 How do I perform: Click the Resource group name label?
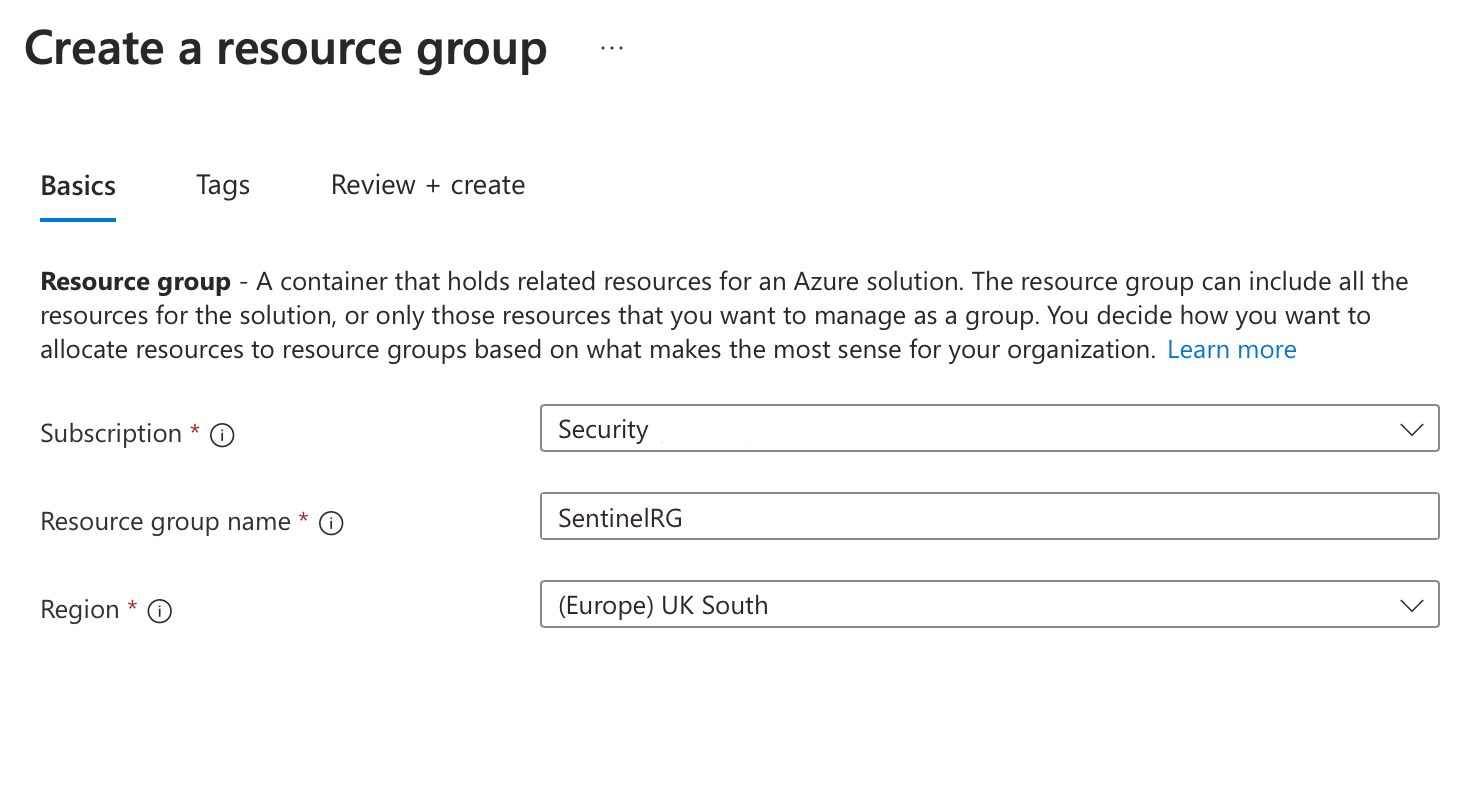coord(165,522)
